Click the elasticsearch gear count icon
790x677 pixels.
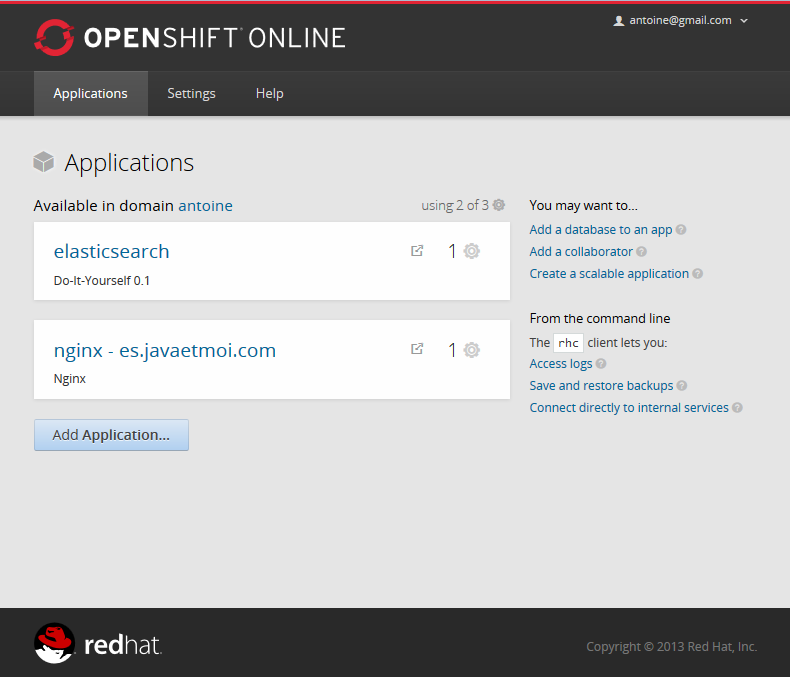pos(471,251)
